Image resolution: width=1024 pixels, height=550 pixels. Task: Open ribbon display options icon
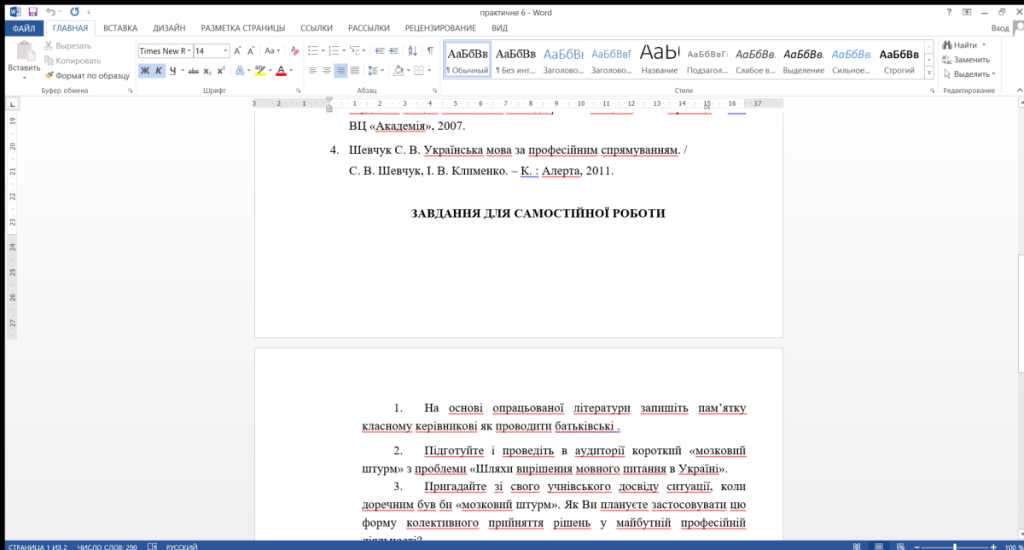[x=967, y=12]
